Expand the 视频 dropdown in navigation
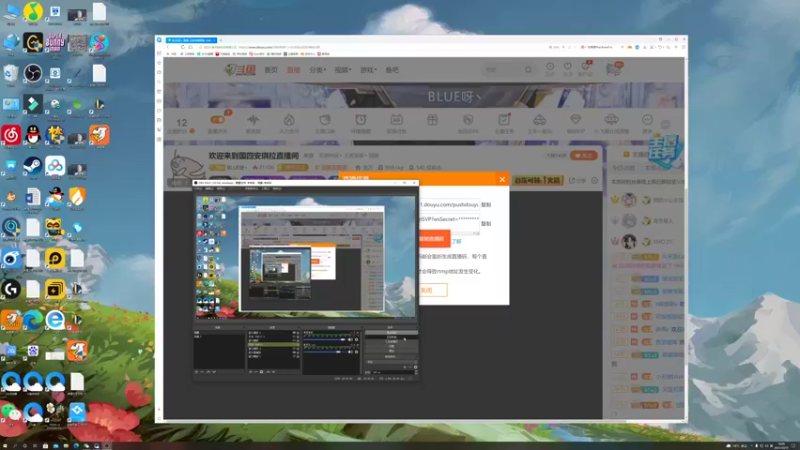The height and width of the screenshot is (450, 800). click(342, 70)
